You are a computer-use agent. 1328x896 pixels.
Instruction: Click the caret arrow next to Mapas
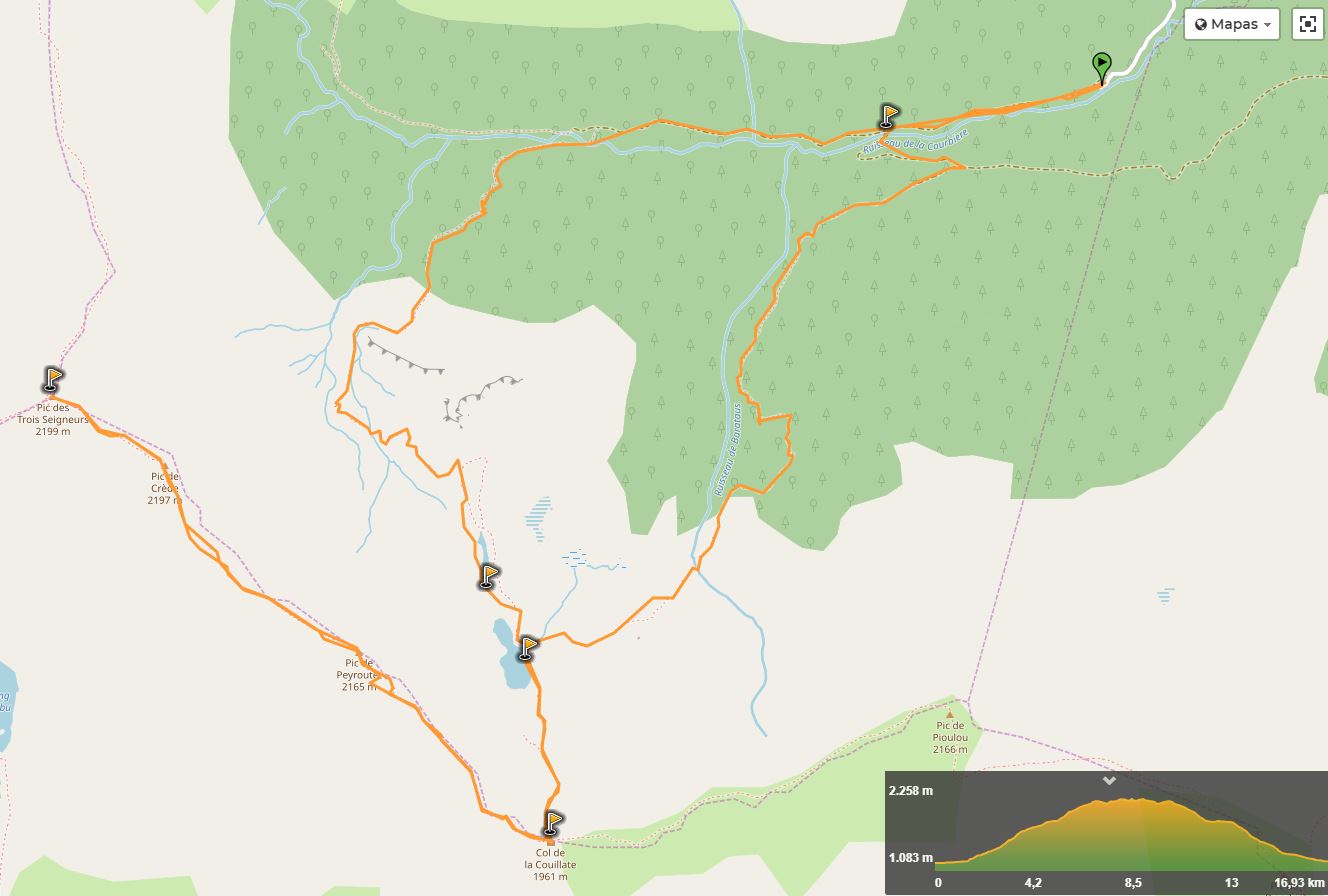pyautogui.click(x=1268, y=25)
